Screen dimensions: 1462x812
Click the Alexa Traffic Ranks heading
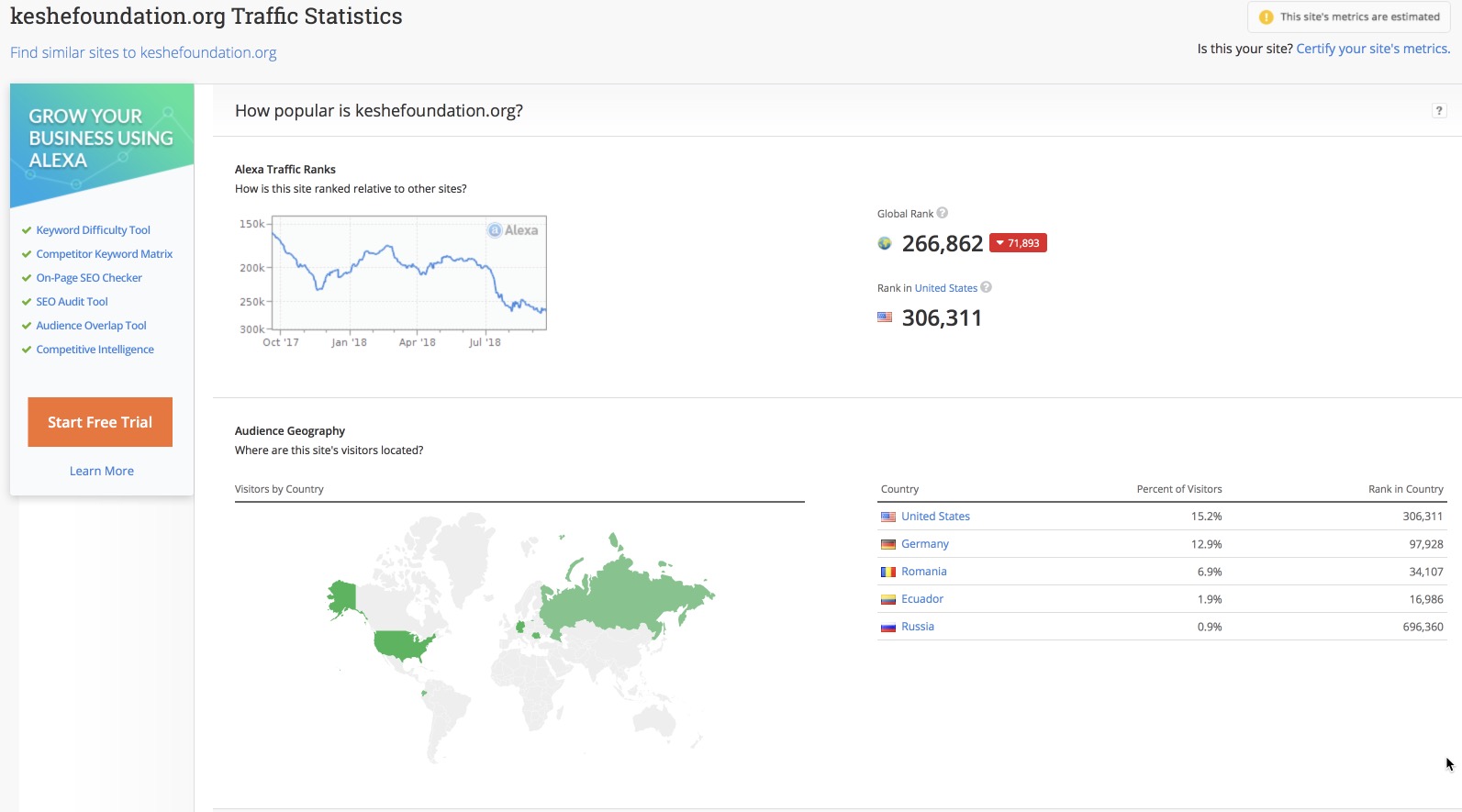(285, 170)
